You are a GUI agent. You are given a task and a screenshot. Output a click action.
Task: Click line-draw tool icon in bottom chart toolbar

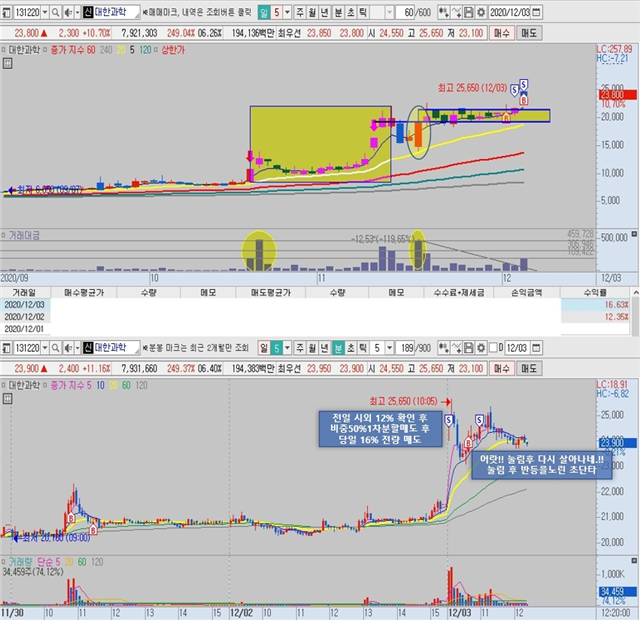pyautogui.click(x=457, y=348)
